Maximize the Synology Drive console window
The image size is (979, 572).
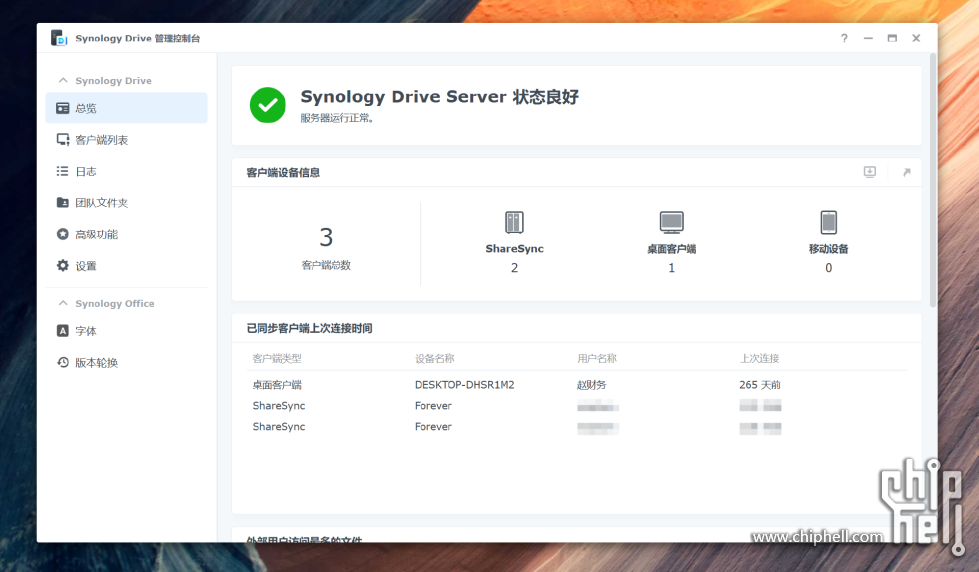tap(892, 38)
